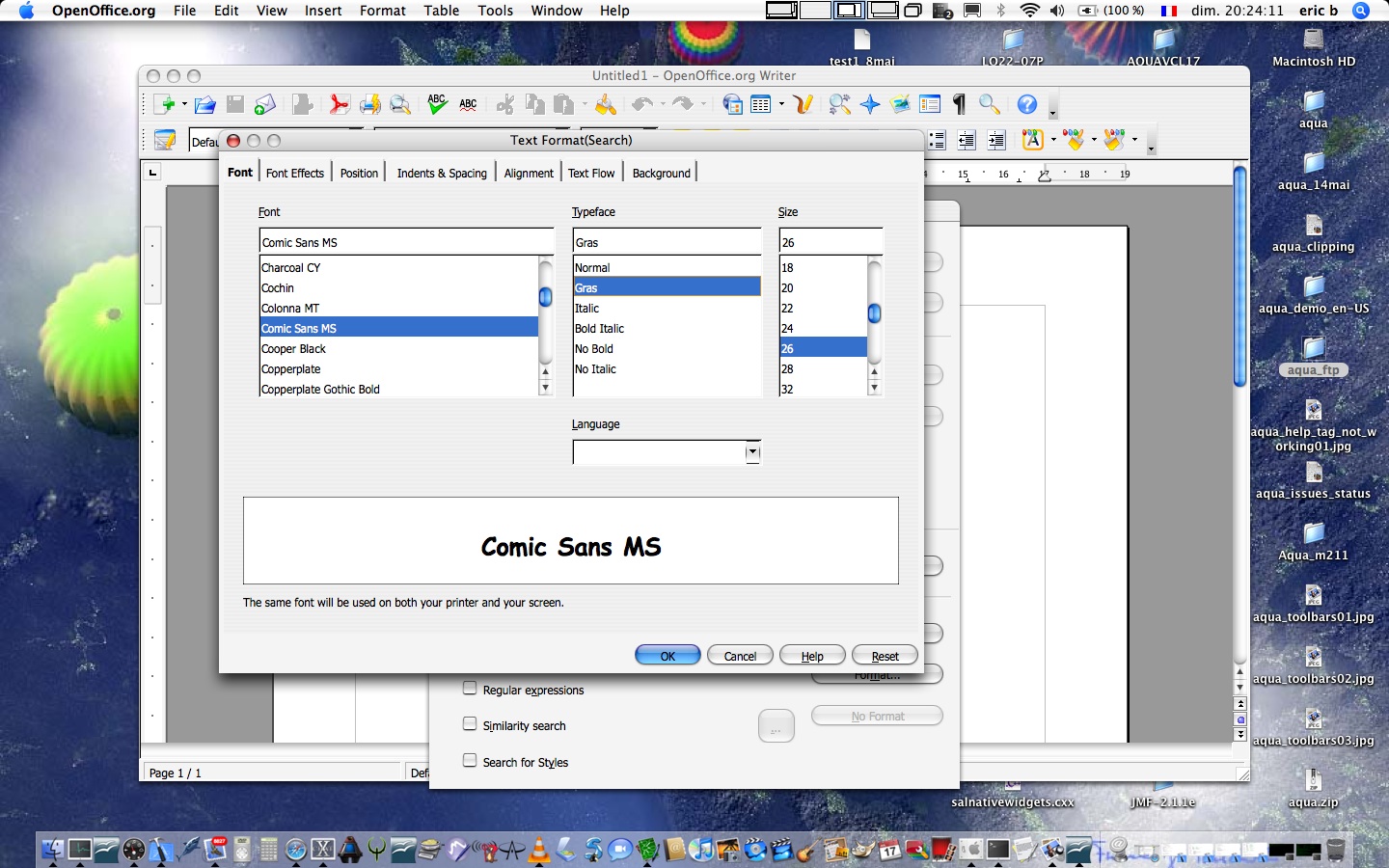Viewport: 1389px width, 868px height.
Task: Click the Increase Indent icon
Action: (x=996, y=141)
